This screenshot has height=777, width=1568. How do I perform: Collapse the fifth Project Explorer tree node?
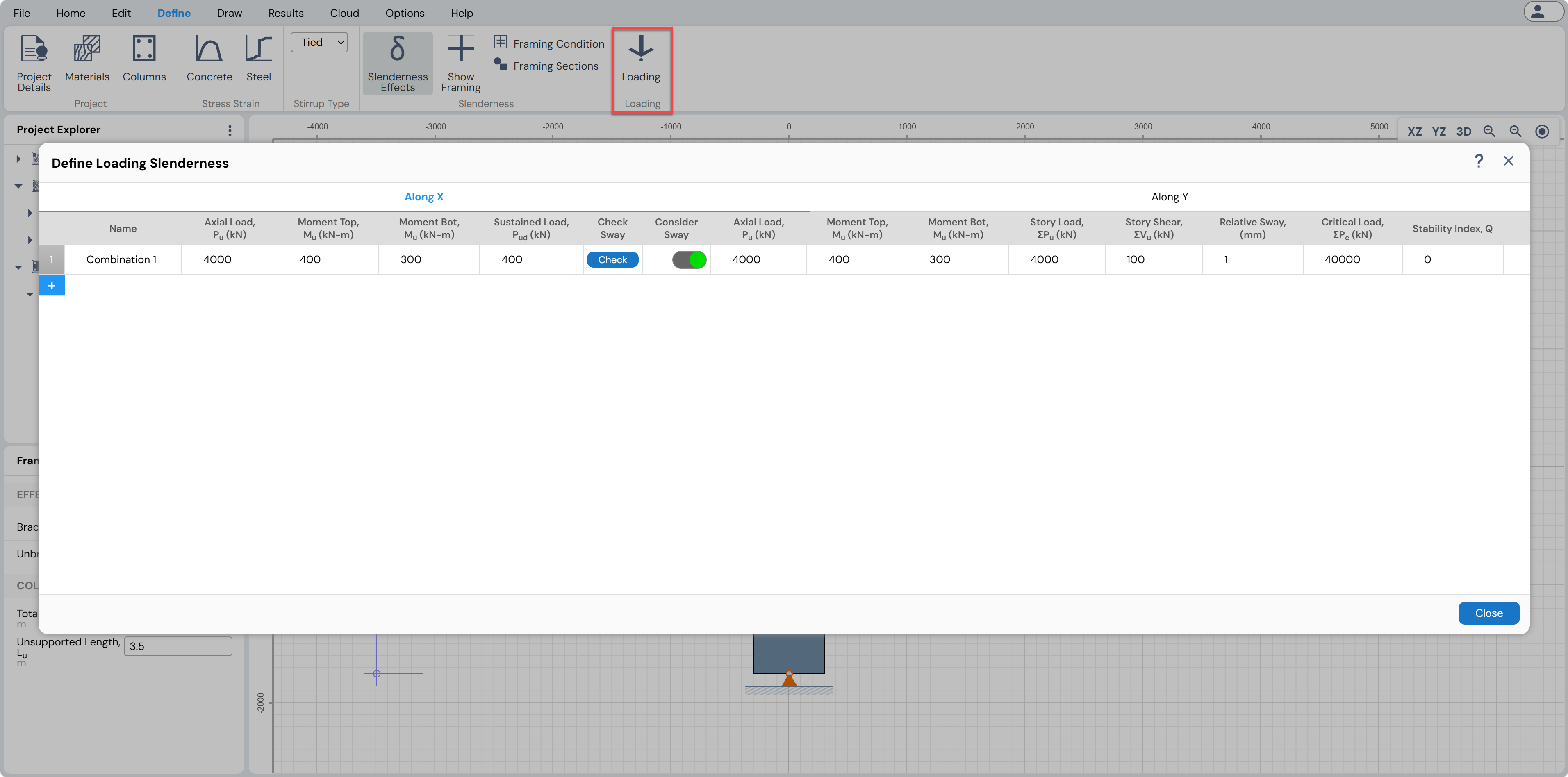coord(18,267)
